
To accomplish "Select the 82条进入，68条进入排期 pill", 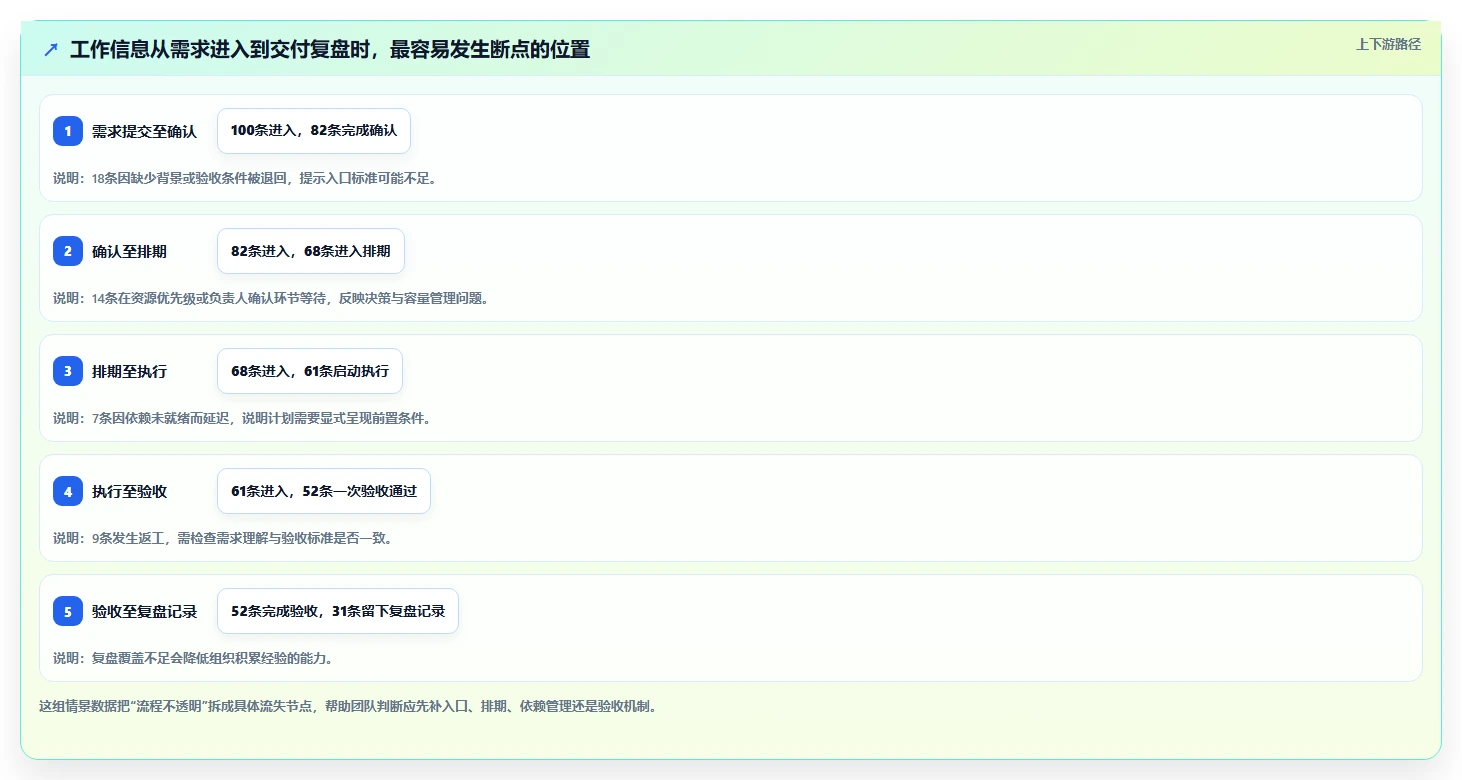I will [x=311, y=251].
